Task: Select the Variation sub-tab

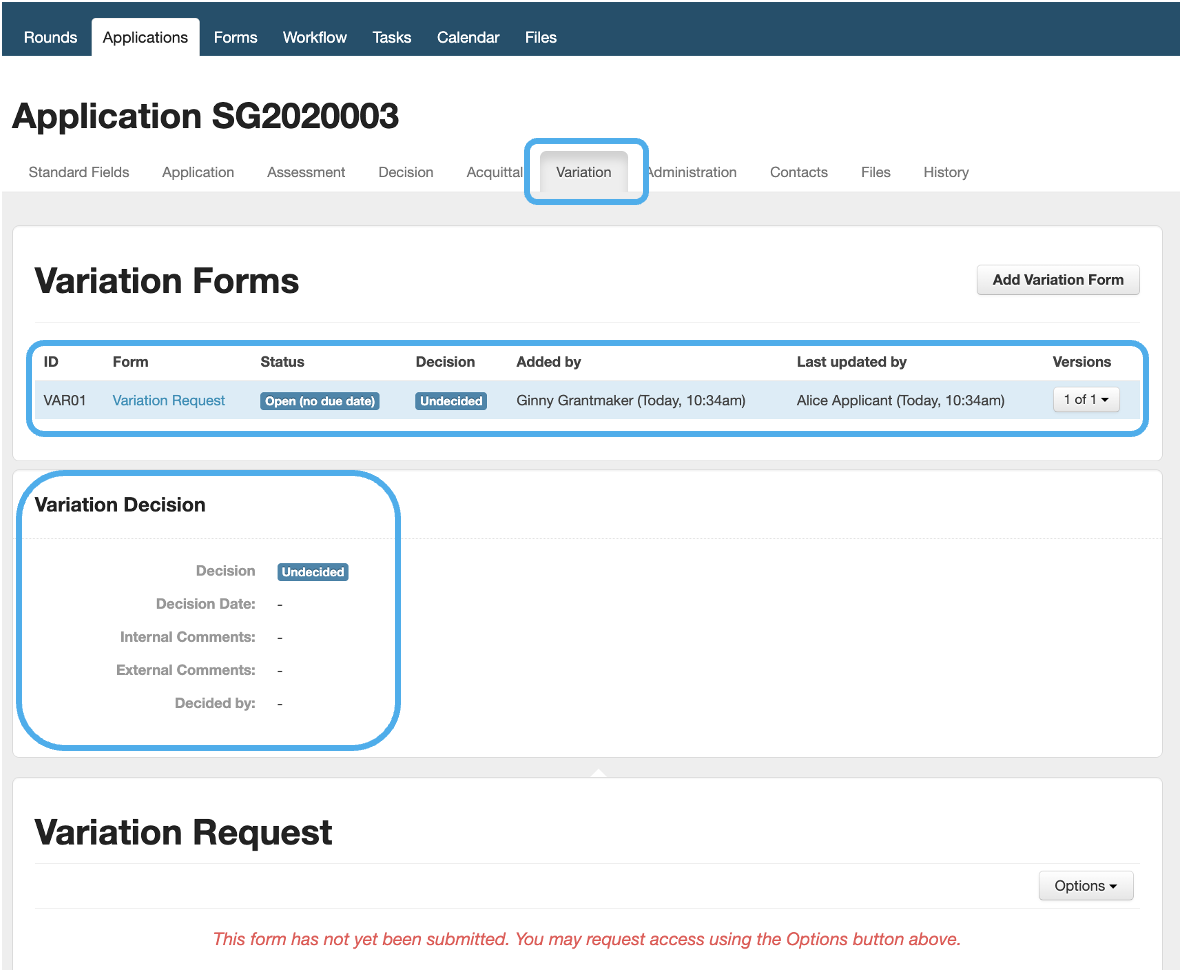Action: pos(583,172)
